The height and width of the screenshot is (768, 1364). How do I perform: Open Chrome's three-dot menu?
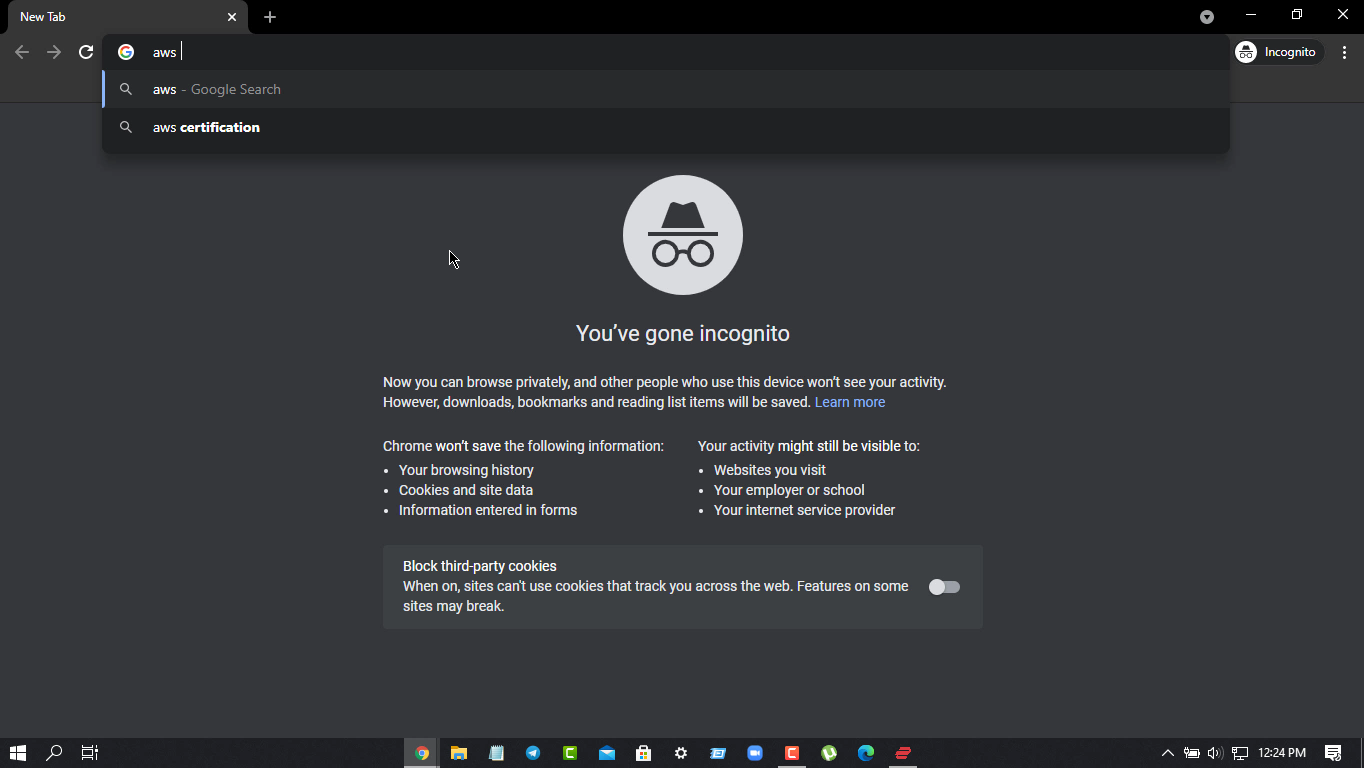click(1345, 52)
